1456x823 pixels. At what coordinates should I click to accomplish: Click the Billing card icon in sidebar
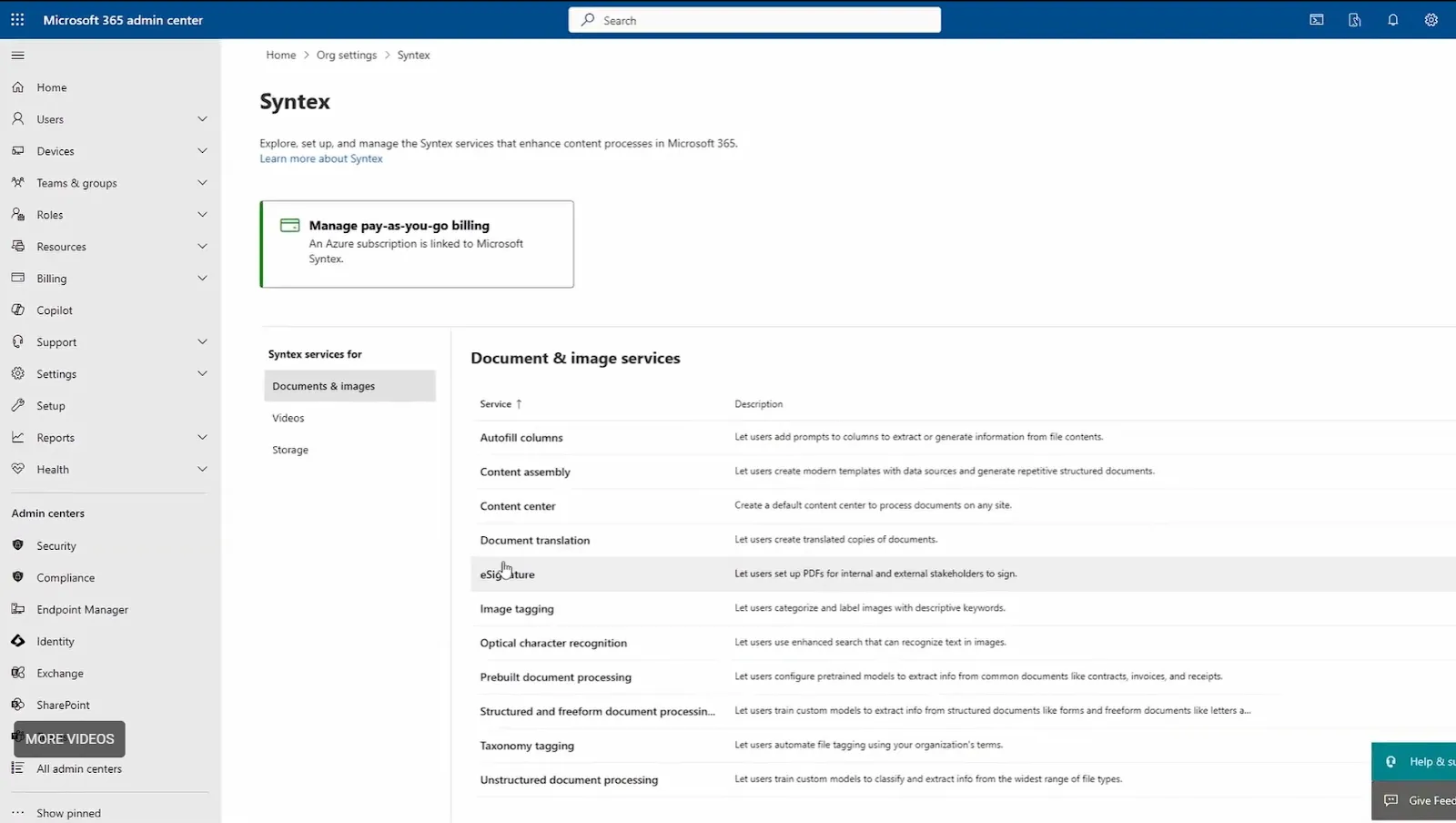(17, 279)
